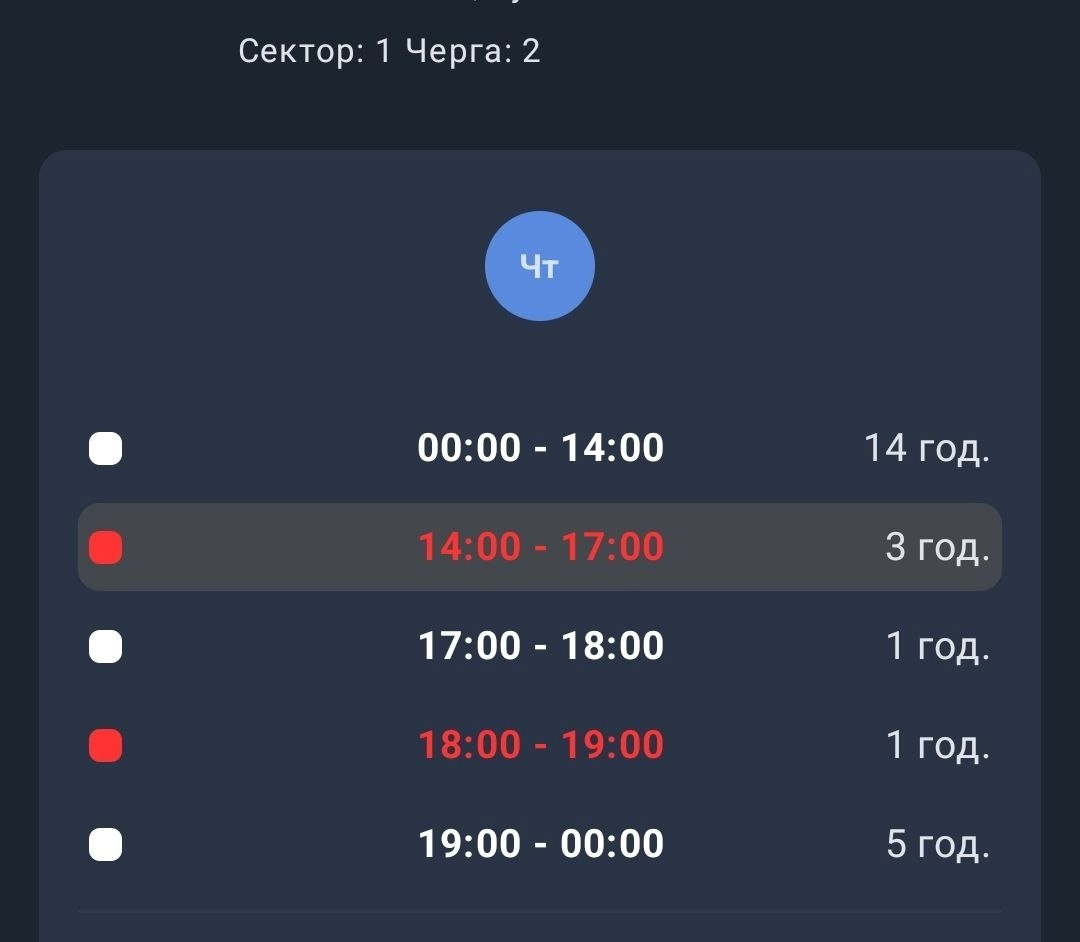Image resolution: width=1080 pixels, height=942 pixels.
Task: Select the 19:00 - 00:00 time range
Action: [x=541, y=844]
